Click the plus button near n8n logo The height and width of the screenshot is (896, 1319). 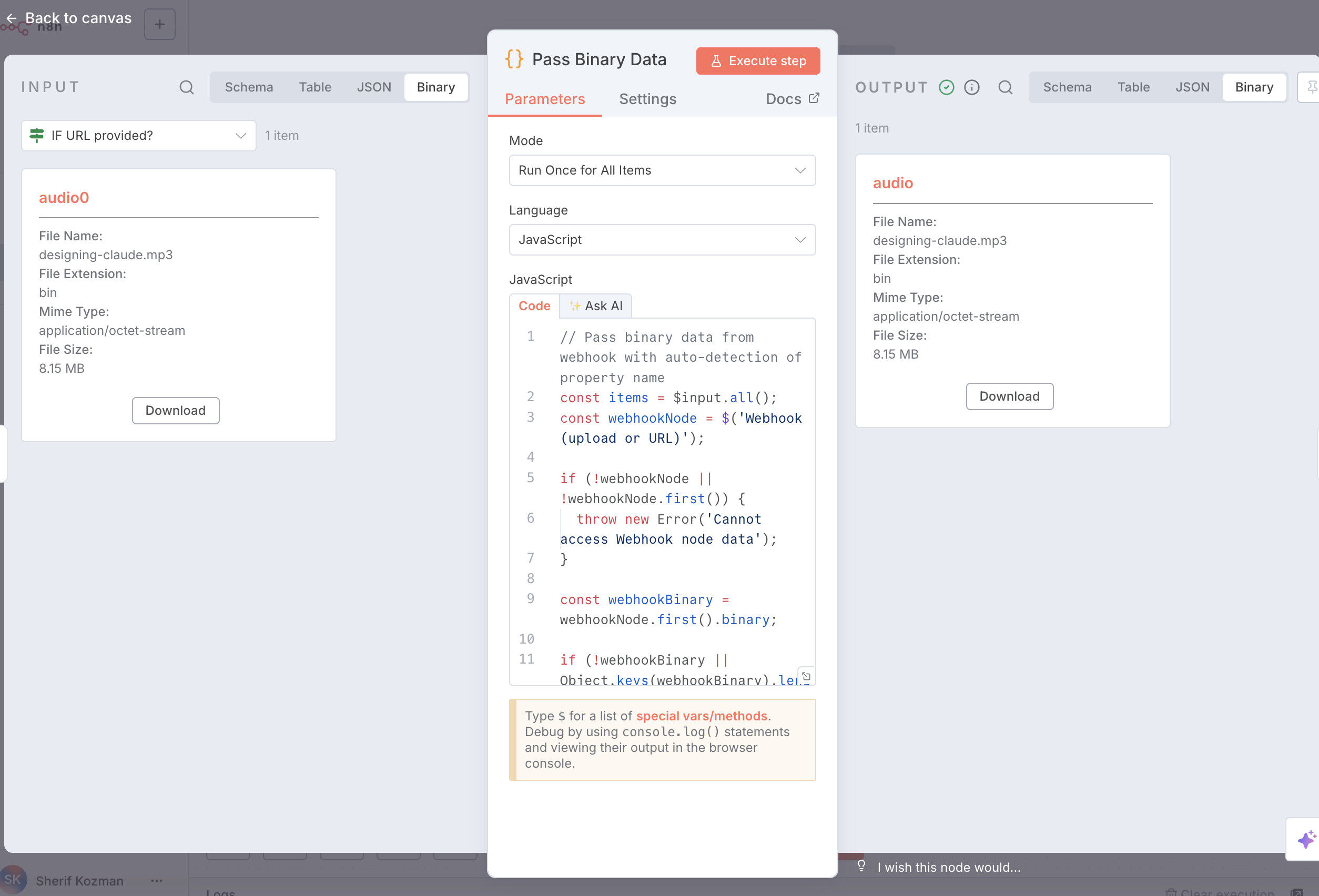click(159, 24)
